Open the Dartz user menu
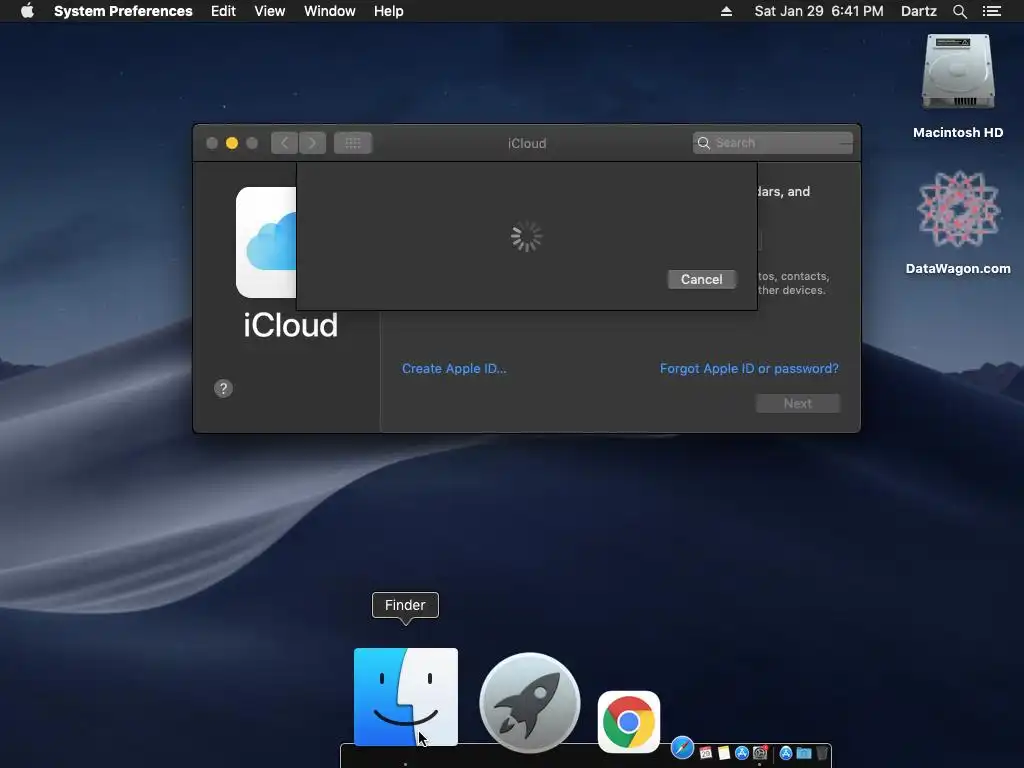Viewport: 1024px width, 768px height. click(x=919, y=11)
